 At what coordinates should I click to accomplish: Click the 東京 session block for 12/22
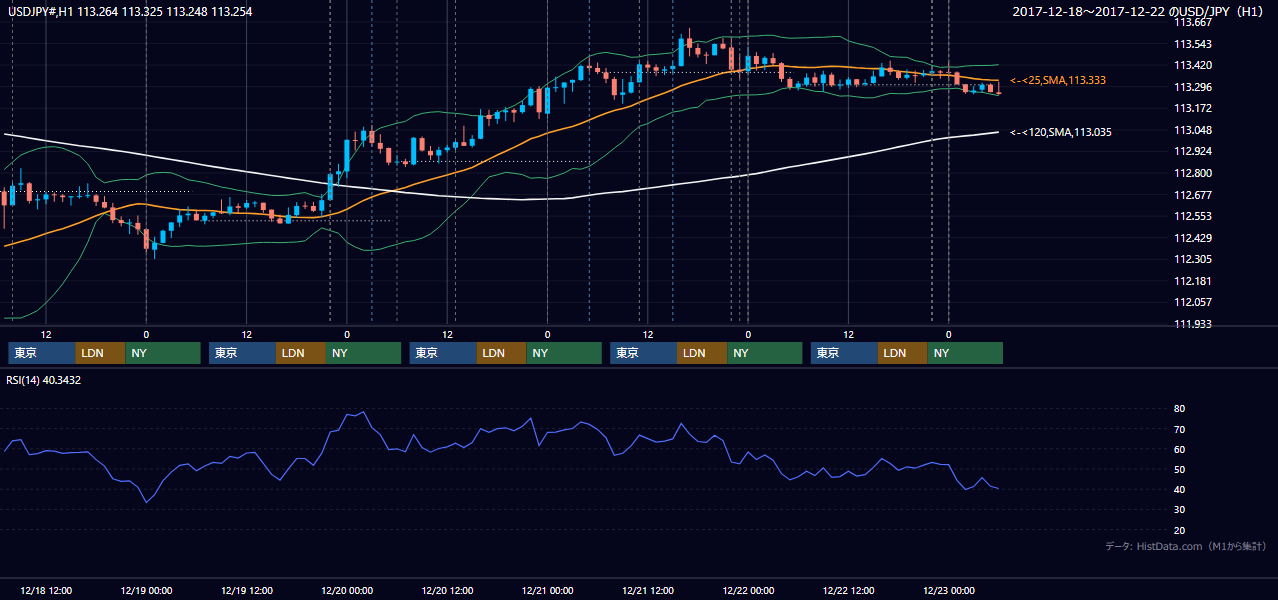pos(844,353)
